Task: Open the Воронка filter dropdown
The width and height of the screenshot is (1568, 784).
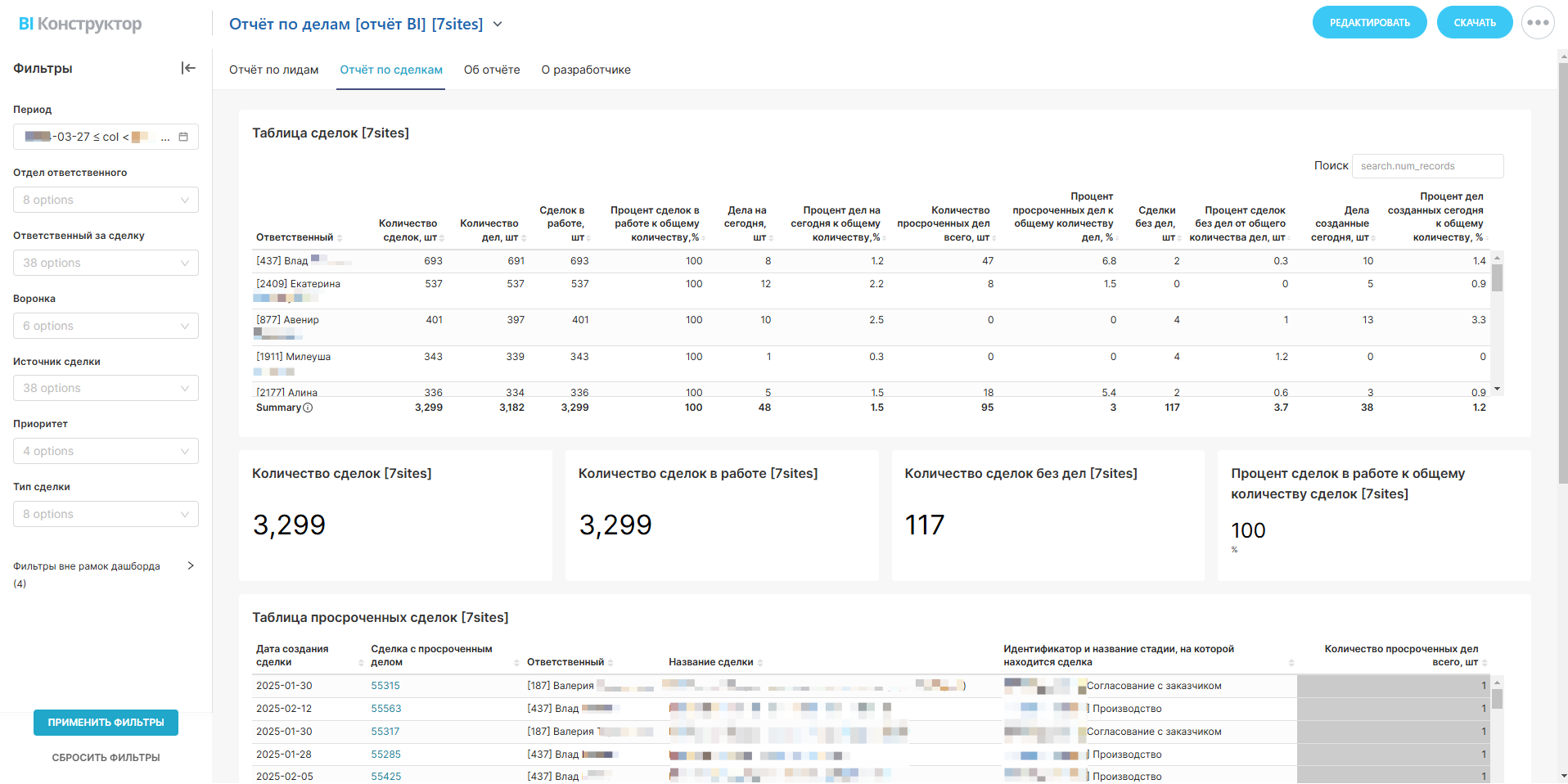Action: pyautogui.click(x=106, y=326)
